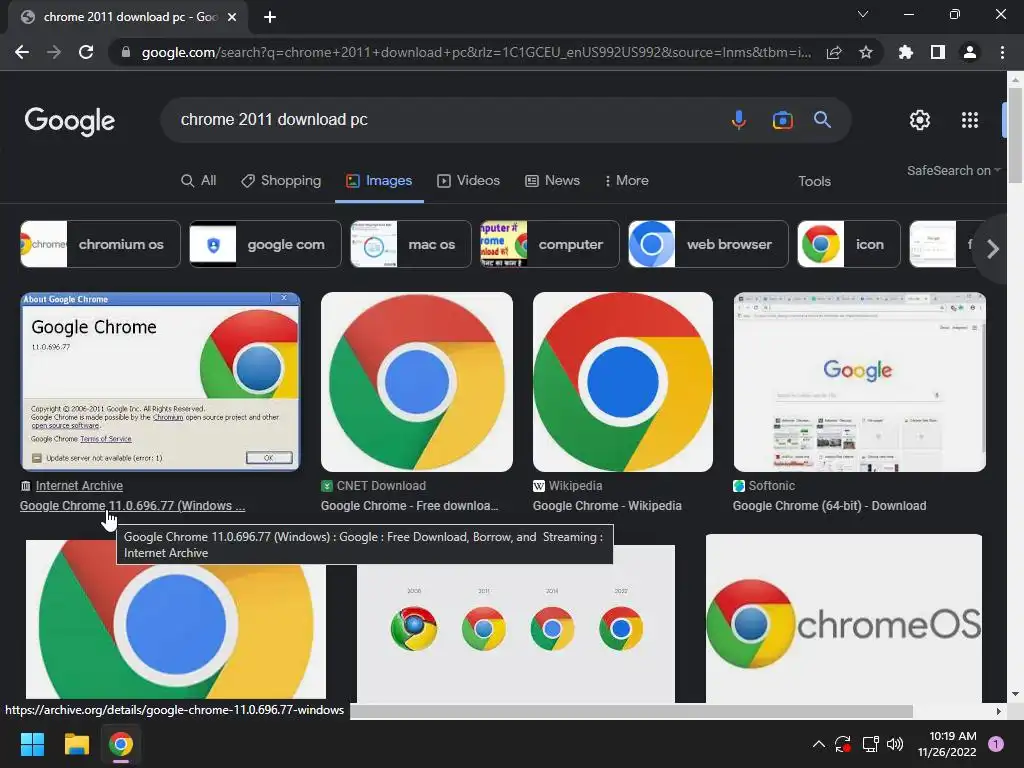1024x768 pixels.
Task: Filter by the icon chip
Action: [849, 244]
